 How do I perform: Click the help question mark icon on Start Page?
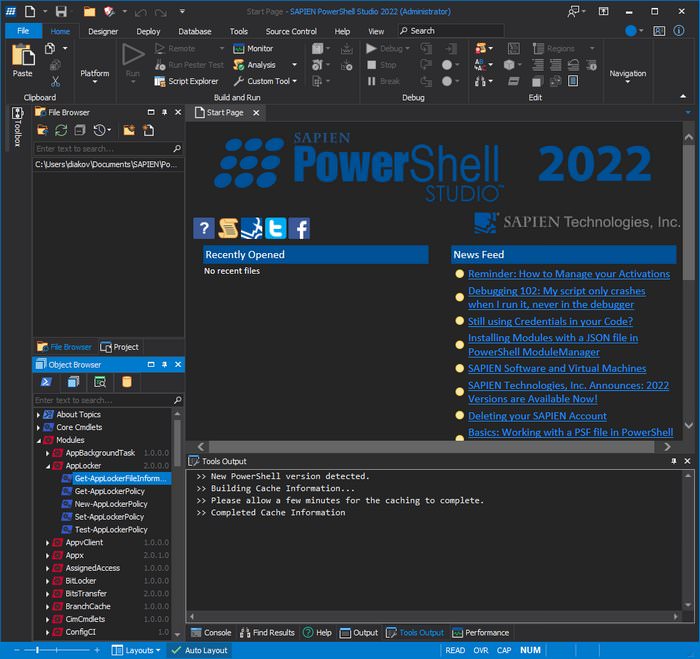click(204, 228)
